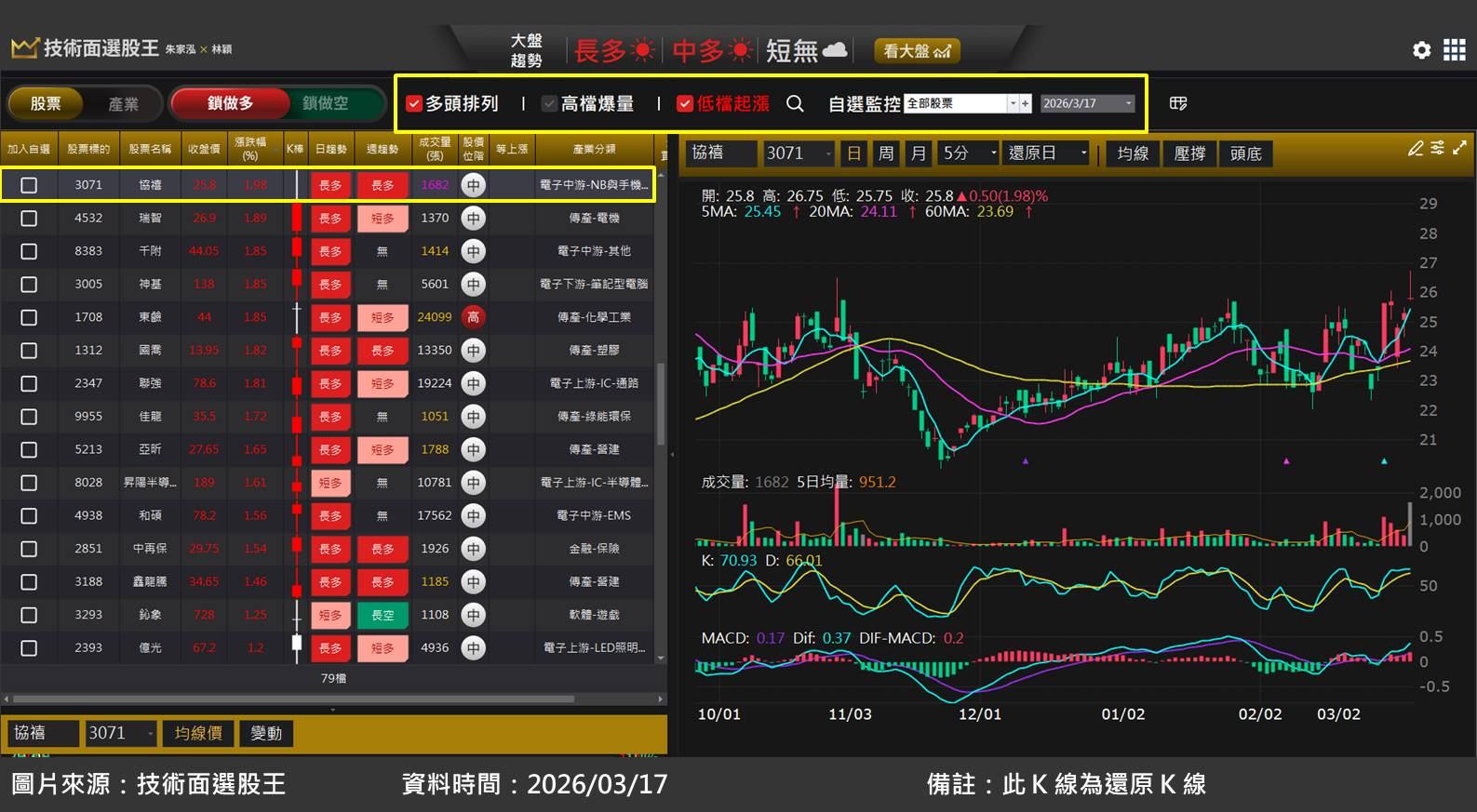Click the 短多 daily trend badge for 昇陽半導
The image size is (1477, 812).
(330, 483)
